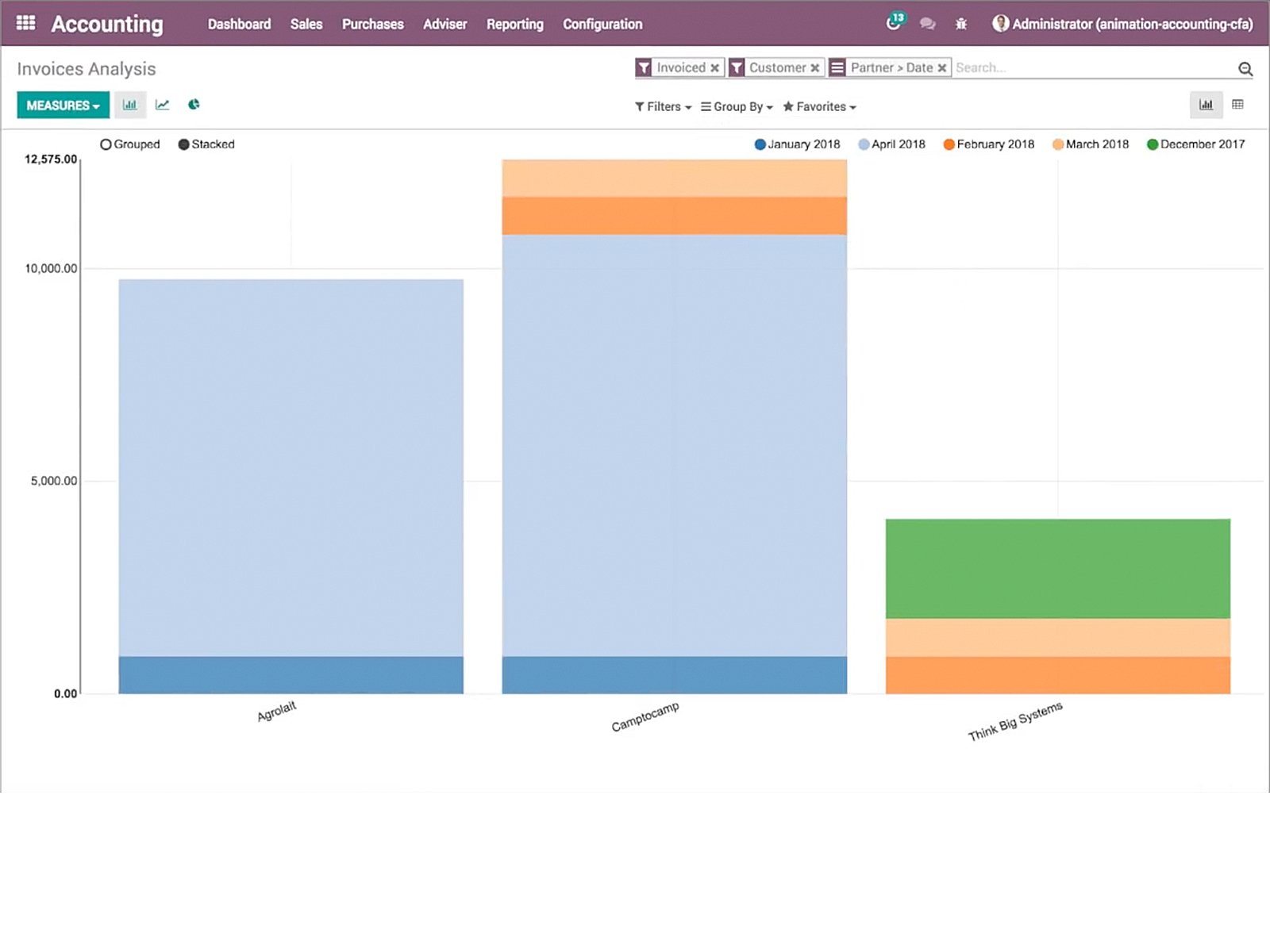Click the bug report icon
Image resolution: width=1270 pixels, height=952 pixels.
pyautogui.click(x=960, y=24)
